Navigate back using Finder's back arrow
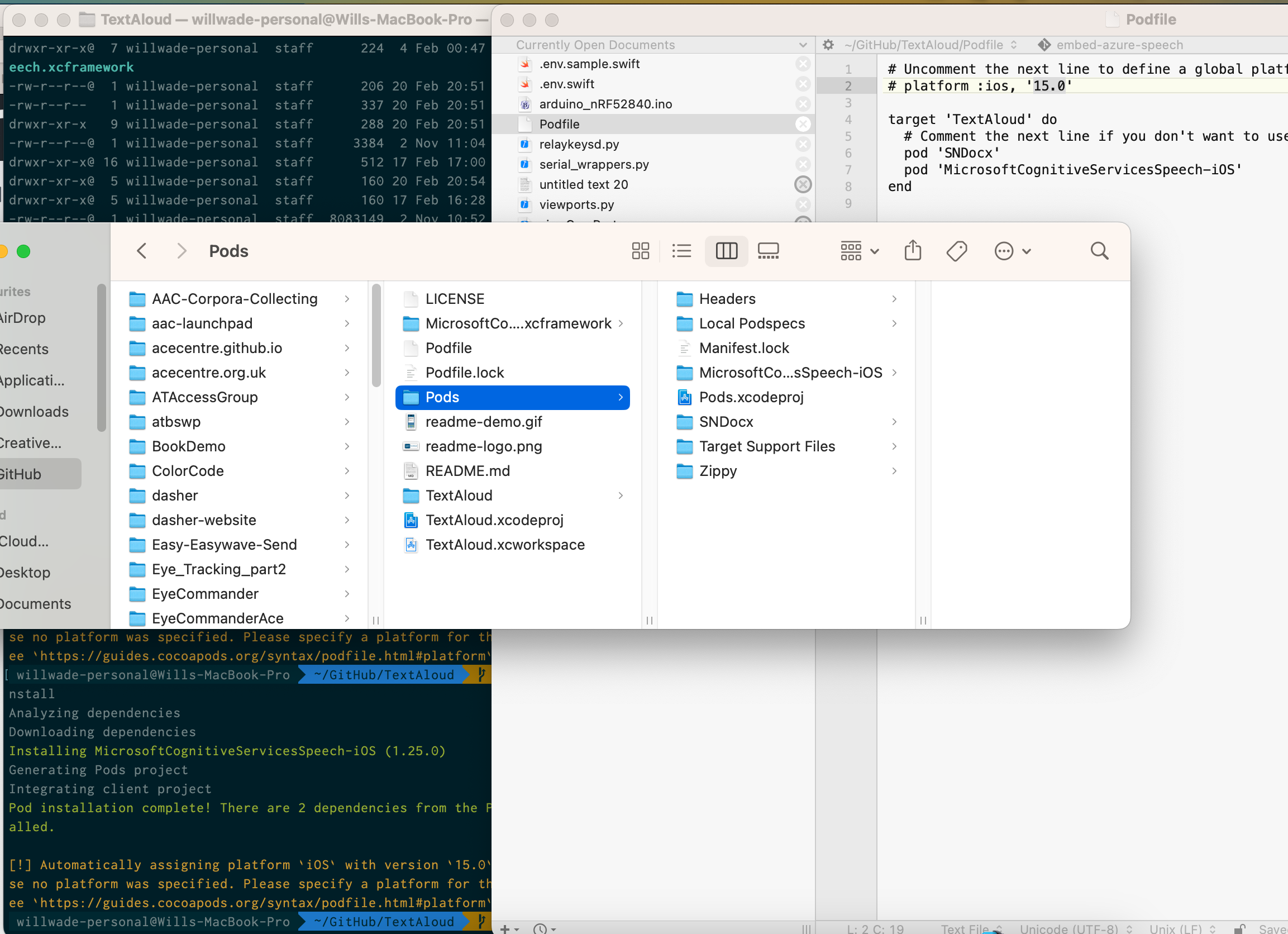This screenshot has width=1288, height=934. coord(141,251)
